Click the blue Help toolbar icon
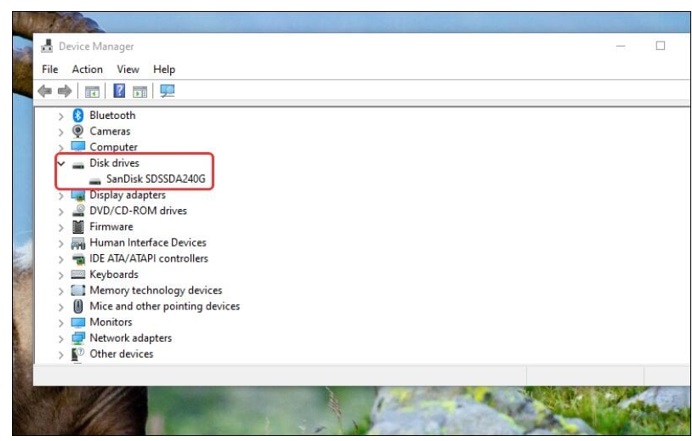Image resolution: width=692 pixels, height=441 pixels. [x=119, y=91]
